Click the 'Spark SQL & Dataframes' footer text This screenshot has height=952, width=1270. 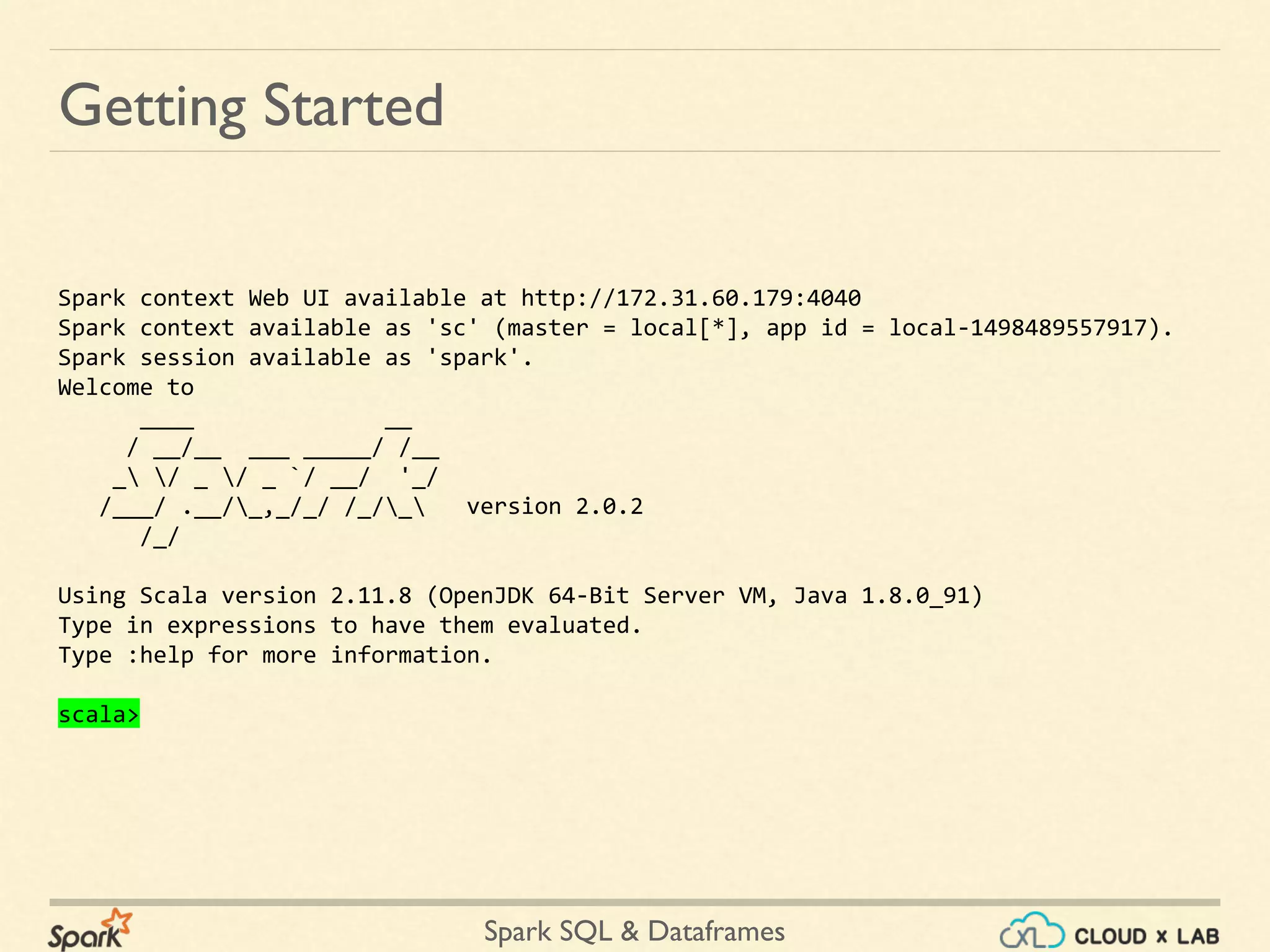(x=634, y=932)
